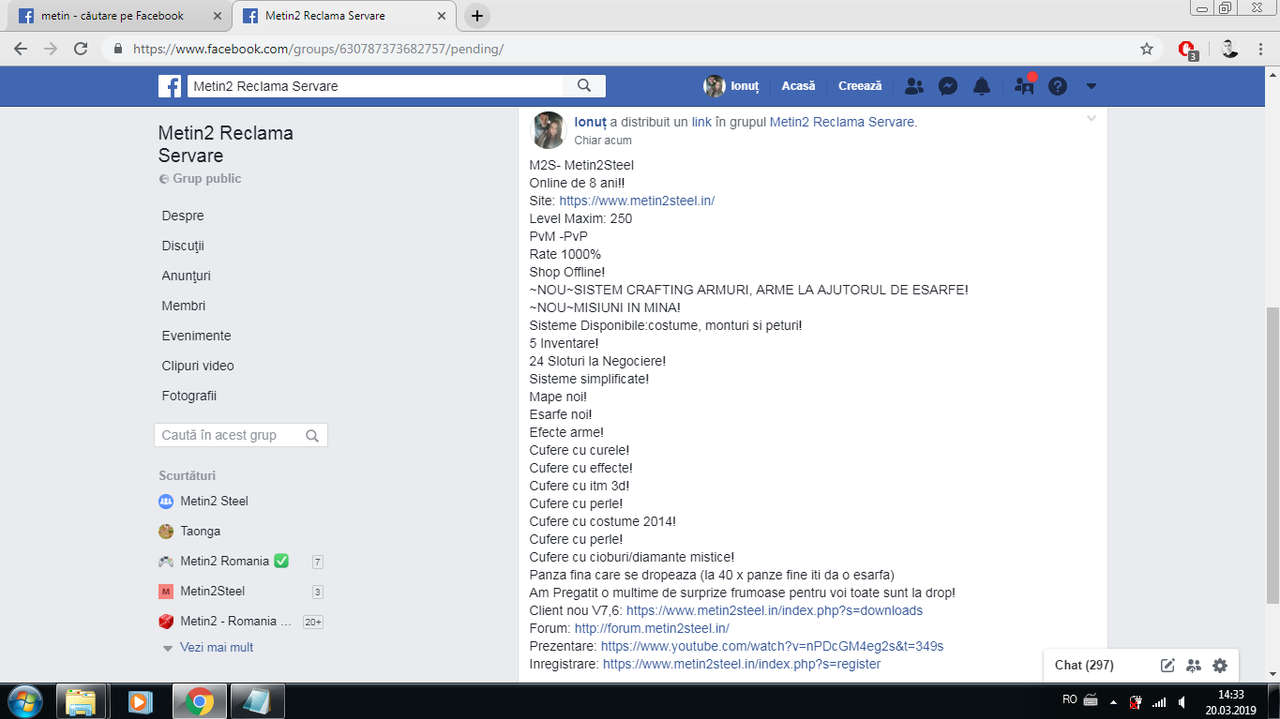Open forum.metin2steel.in link
Image resolution: width=1280 pixels, height=719 pixels.
652,628
